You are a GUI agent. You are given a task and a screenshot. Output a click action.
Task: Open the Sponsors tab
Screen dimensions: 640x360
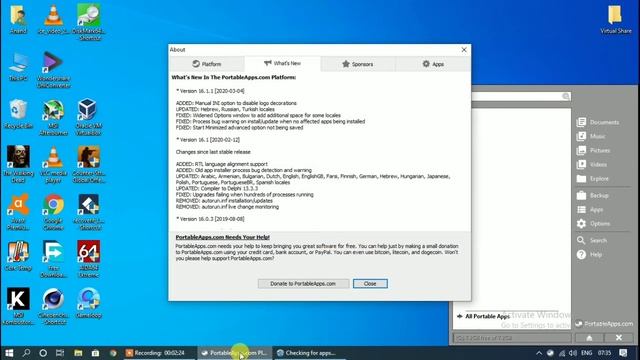(358, 64)
